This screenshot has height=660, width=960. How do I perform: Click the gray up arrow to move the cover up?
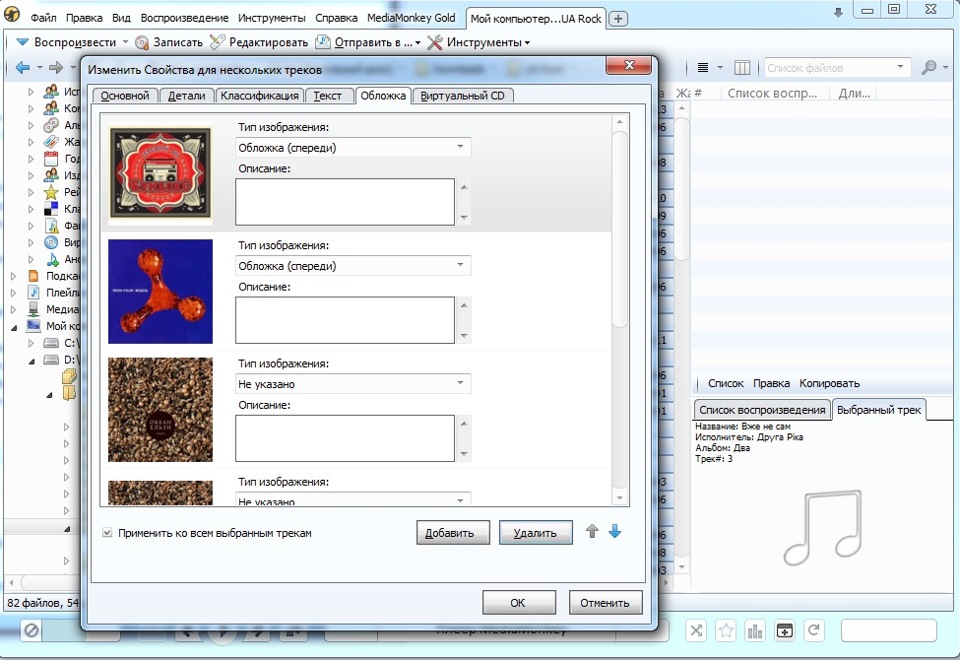pos(591,531)
